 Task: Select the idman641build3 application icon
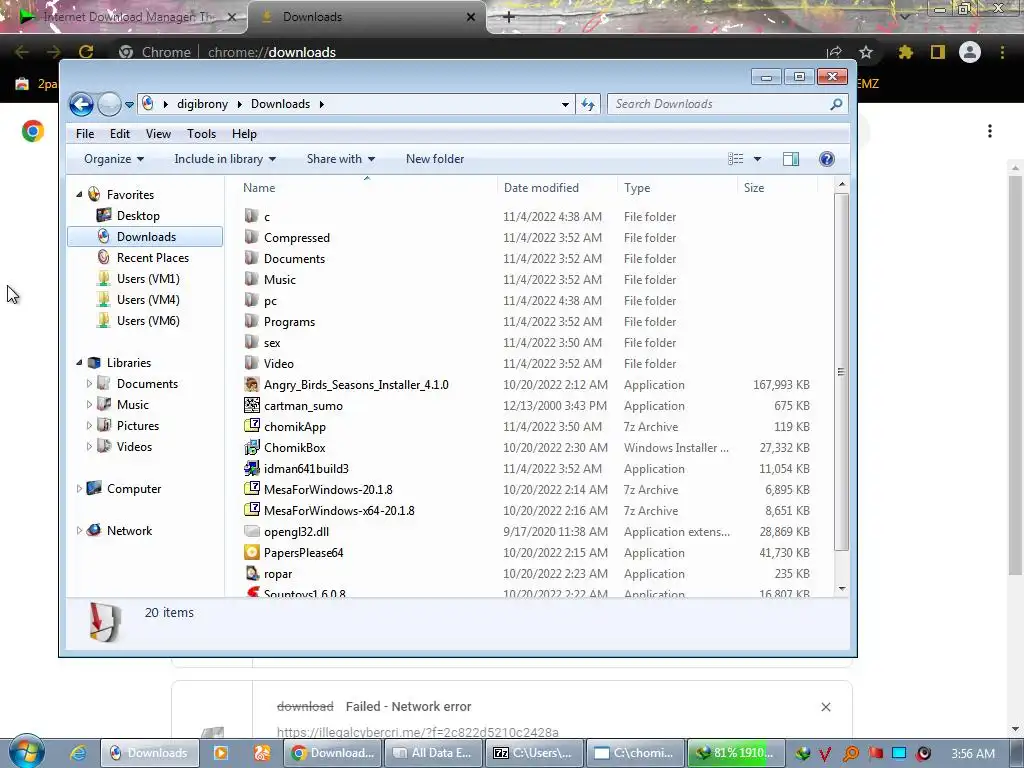coord(251,468)
